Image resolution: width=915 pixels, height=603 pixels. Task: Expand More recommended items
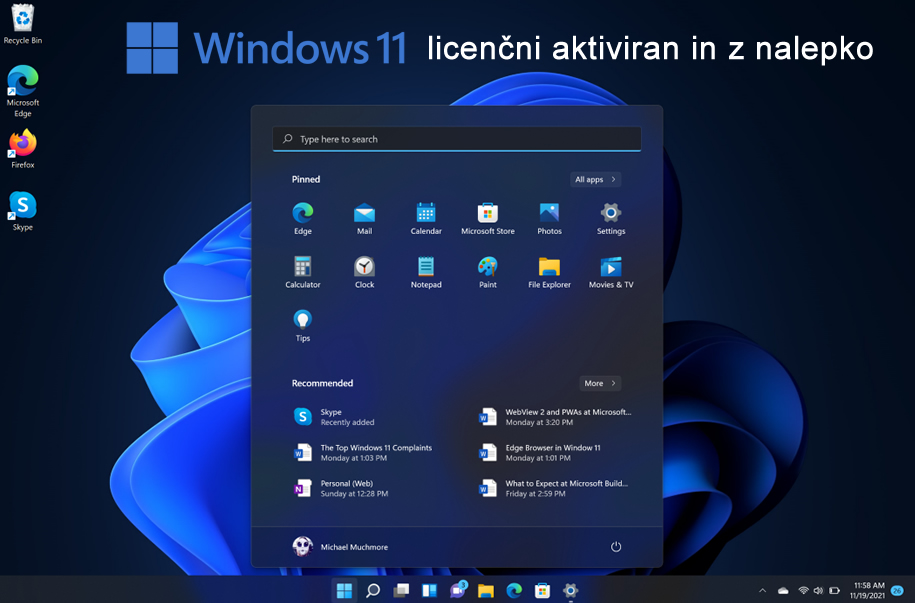pos(599,383)
